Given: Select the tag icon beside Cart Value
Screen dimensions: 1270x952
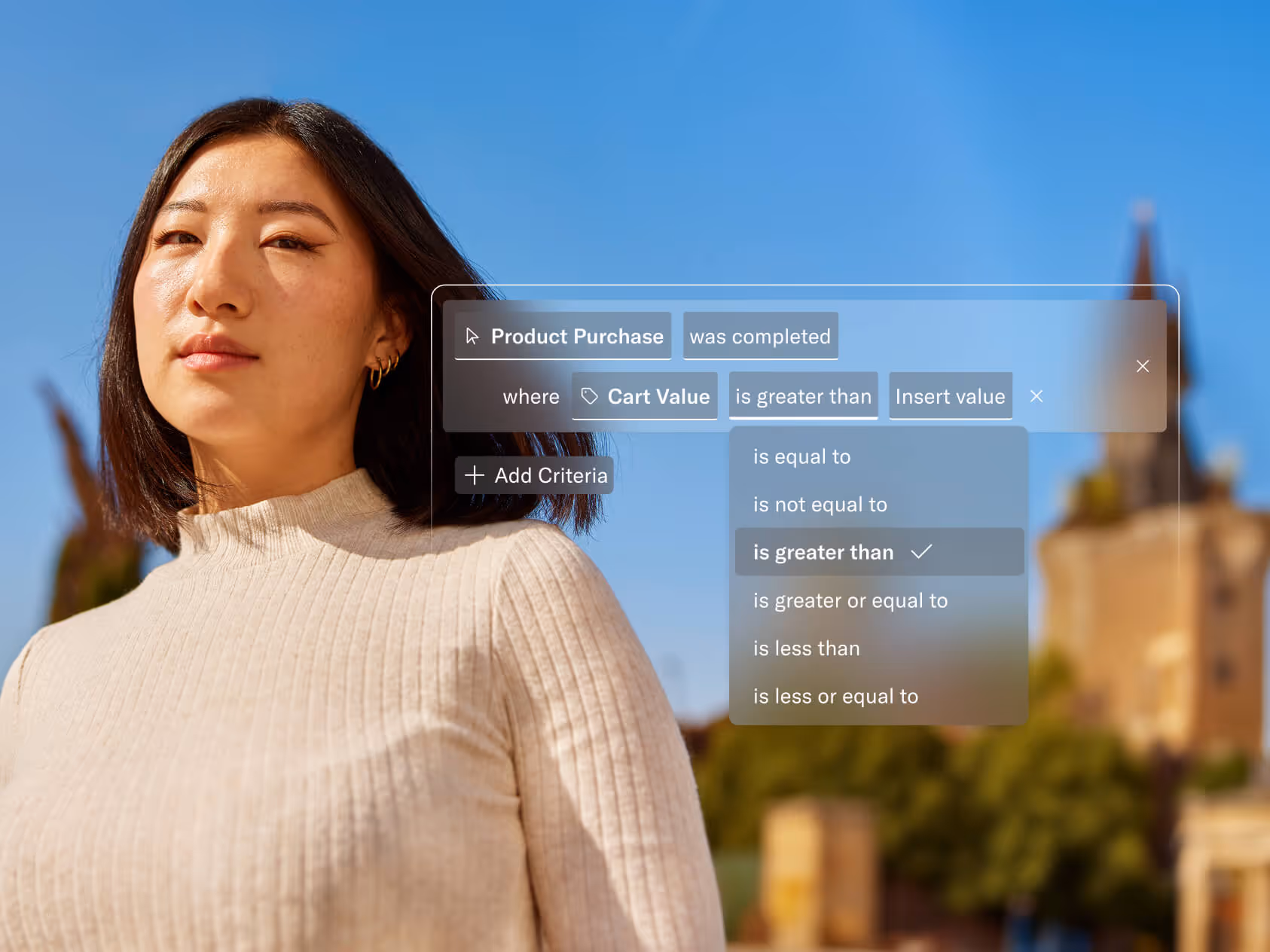Looking at the screenshot, I should click(591, 395).
